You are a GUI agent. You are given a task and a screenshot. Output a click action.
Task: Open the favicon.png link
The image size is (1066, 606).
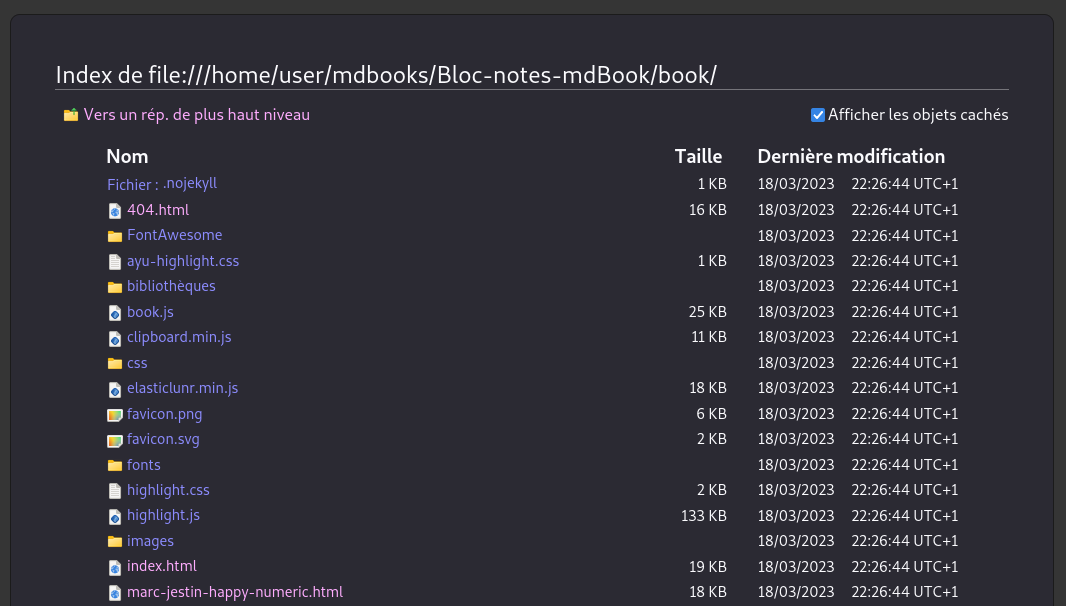(x=165, y=414)
